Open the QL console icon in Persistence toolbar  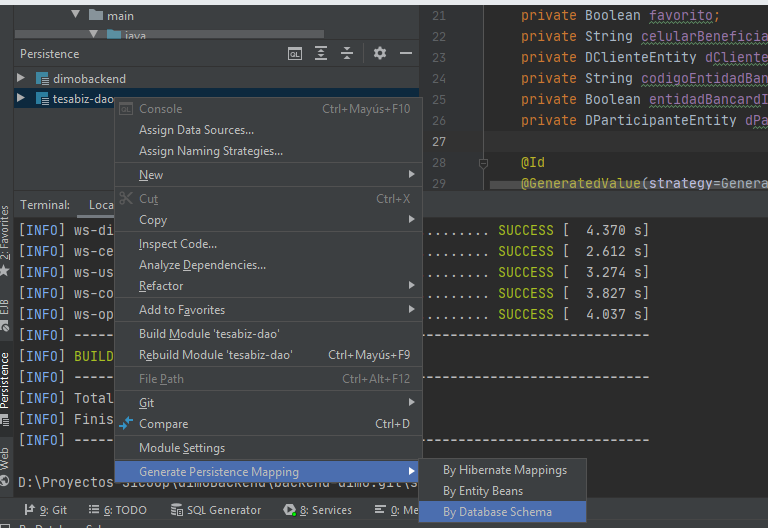(x=294, y=54)
